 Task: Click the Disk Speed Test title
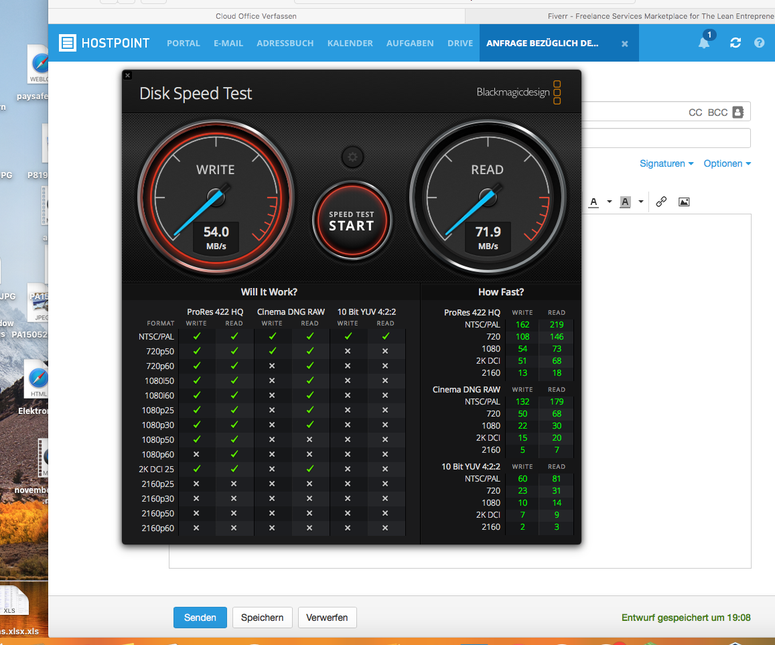(x=196, y=93)
